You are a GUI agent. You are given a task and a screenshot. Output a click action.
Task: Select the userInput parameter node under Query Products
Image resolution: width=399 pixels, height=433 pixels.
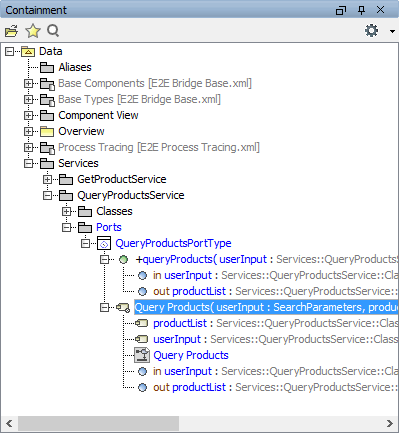(177, 339)
